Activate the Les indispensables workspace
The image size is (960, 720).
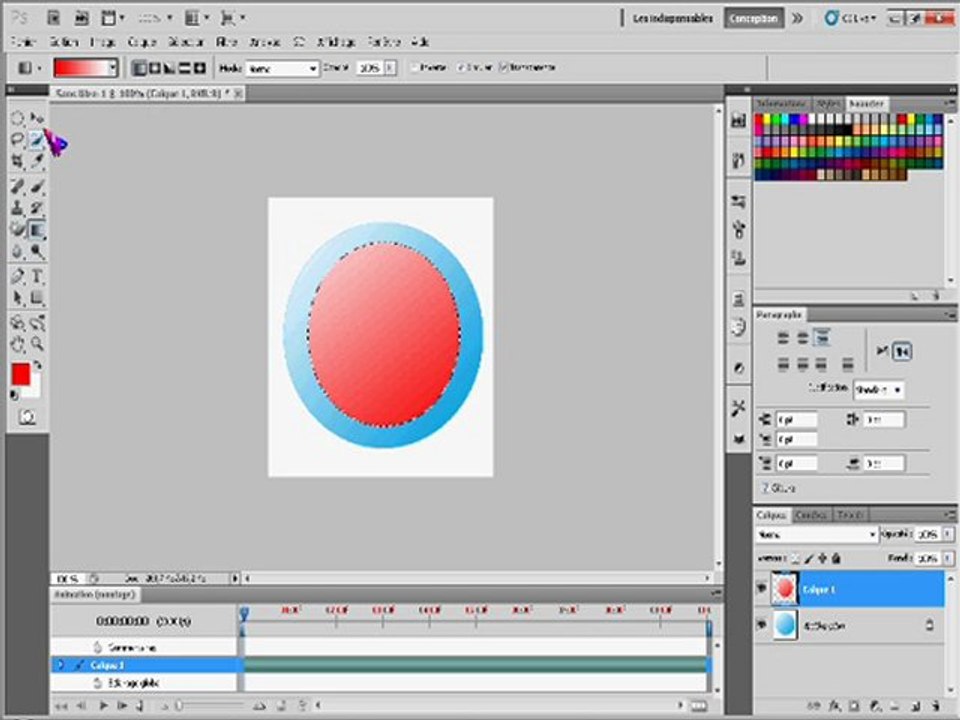tap(672, 18)
